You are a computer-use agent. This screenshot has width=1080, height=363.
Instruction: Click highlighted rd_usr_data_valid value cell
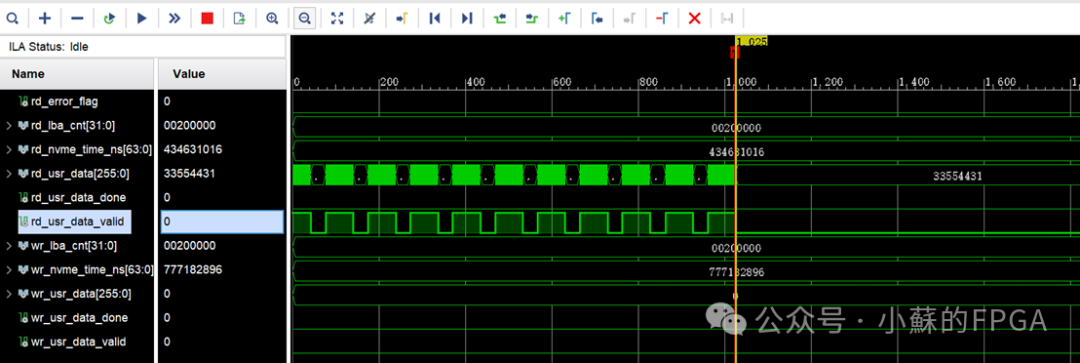(222, 222)
